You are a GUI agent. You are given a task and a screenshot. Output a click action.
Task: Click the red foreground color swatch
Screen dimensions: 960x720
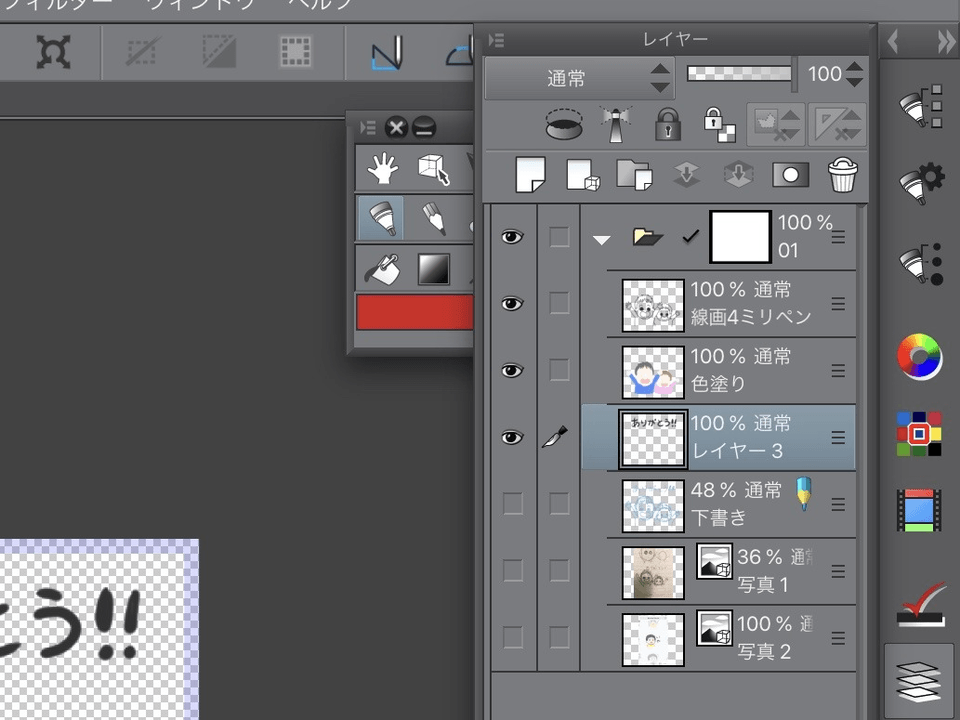point(414,312)
